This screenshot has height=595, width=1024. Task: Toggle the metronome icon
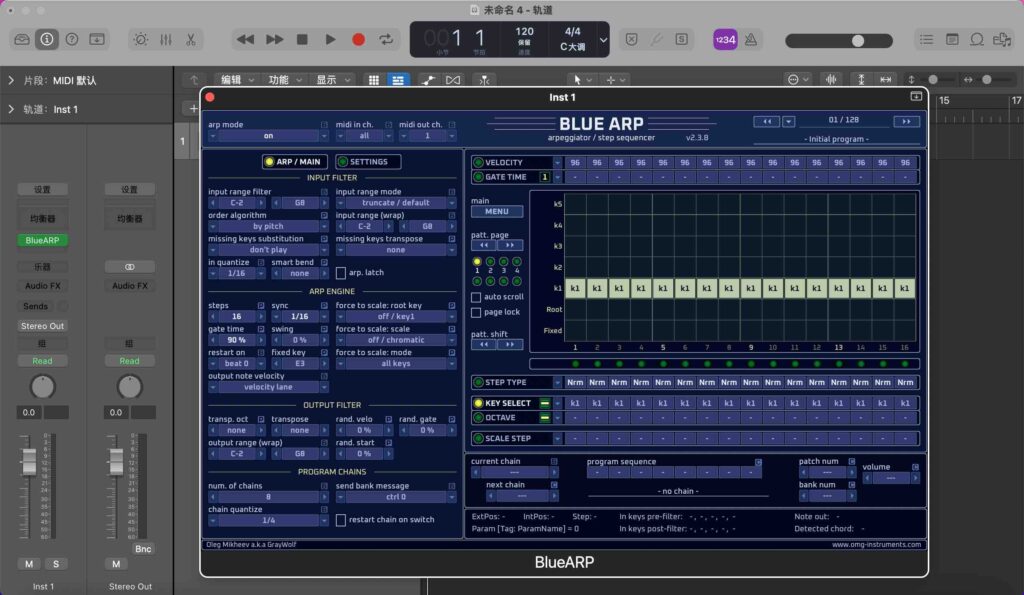click(x=751, y=39)
